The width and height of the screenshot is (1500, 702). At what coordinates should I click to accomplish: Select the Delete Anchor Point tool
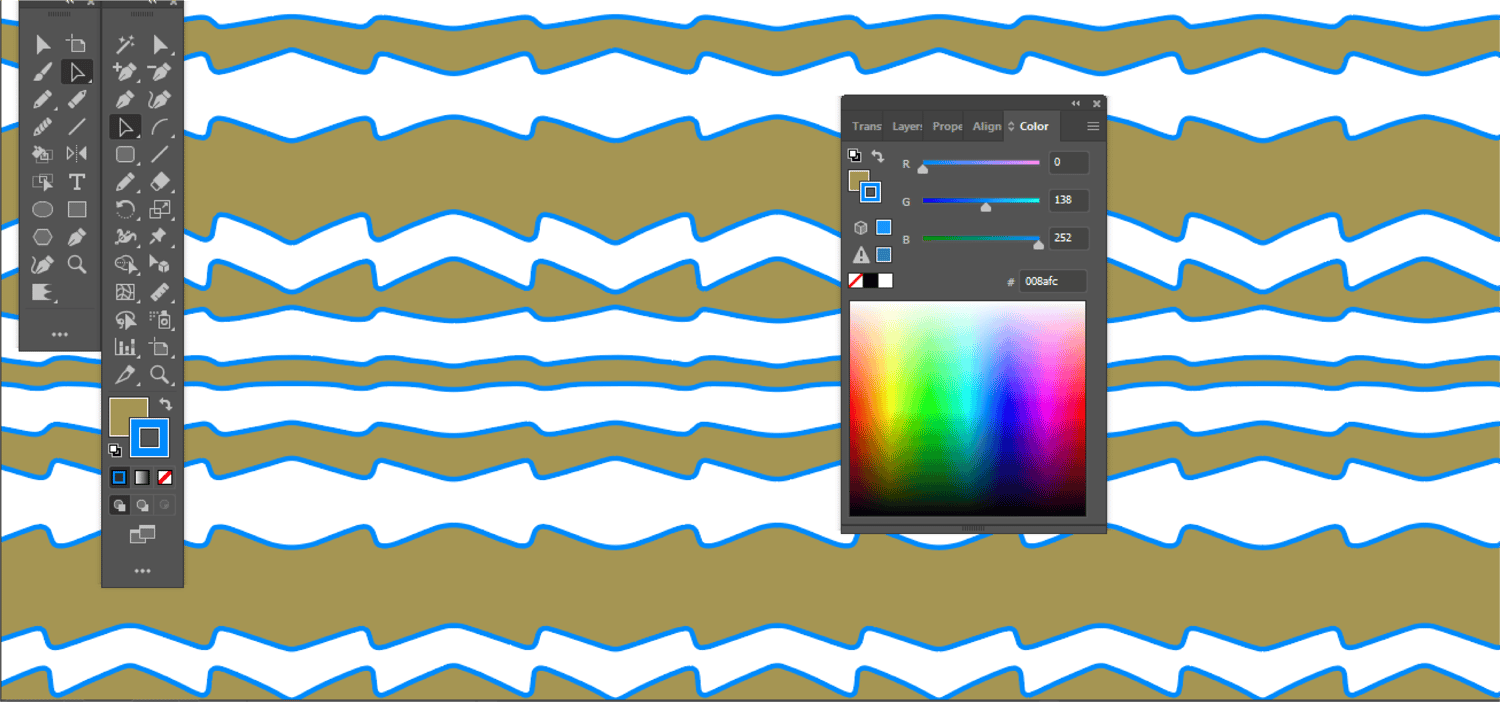(x=160, y=72)
